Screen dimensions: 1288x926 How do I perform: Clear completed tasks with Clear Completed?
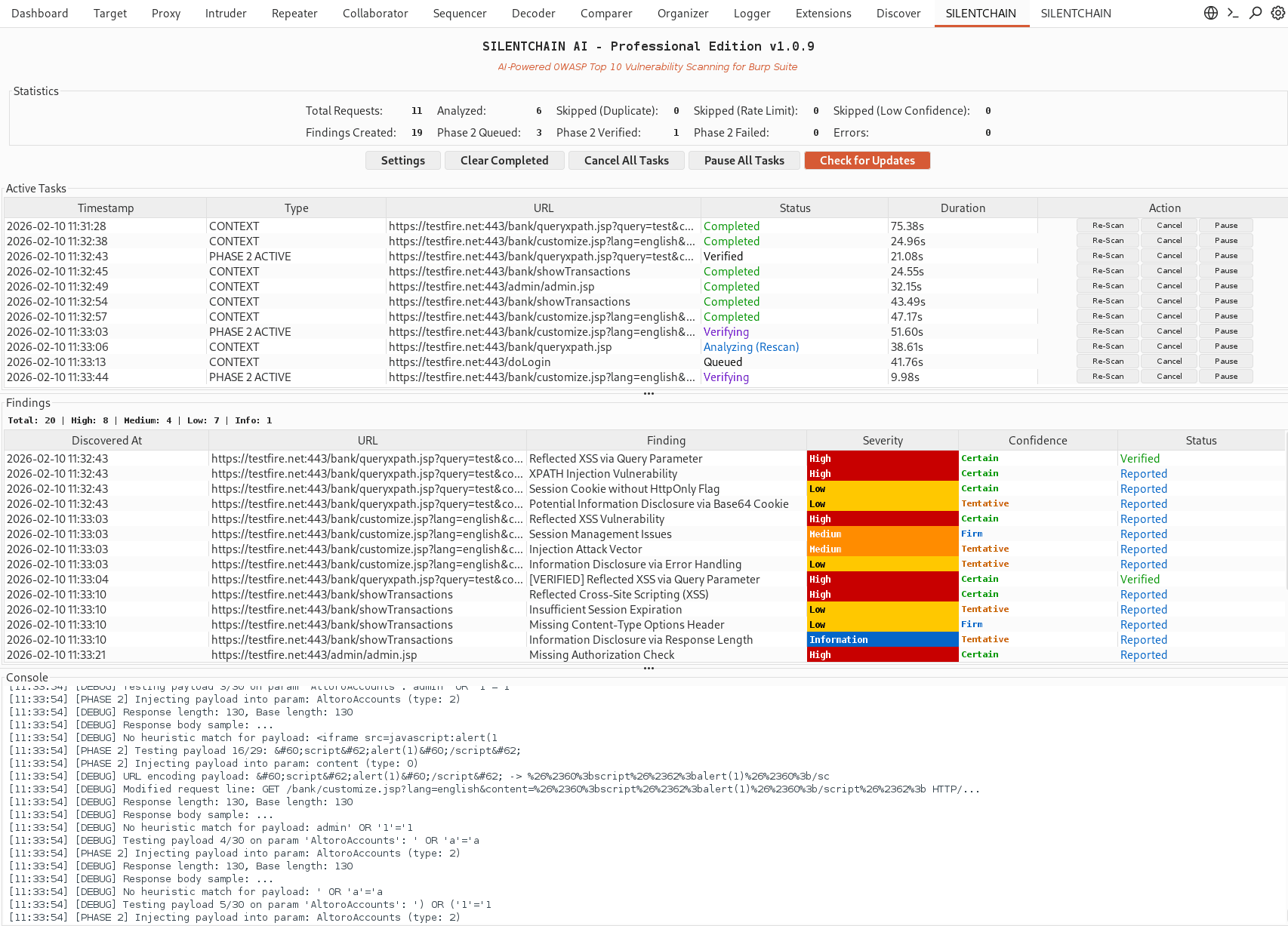click(x=504, y=160)
